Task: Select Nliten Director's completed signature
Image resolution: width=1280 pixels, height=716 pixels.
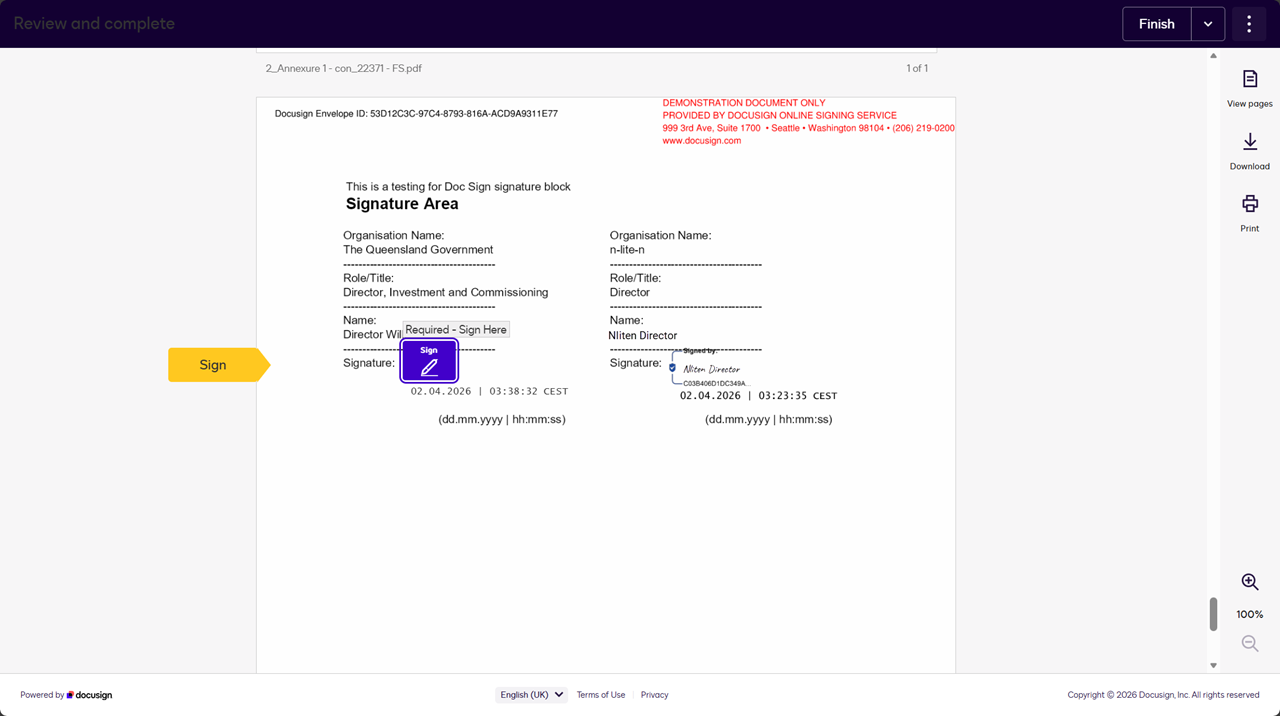Action: [x=710, y=369]
